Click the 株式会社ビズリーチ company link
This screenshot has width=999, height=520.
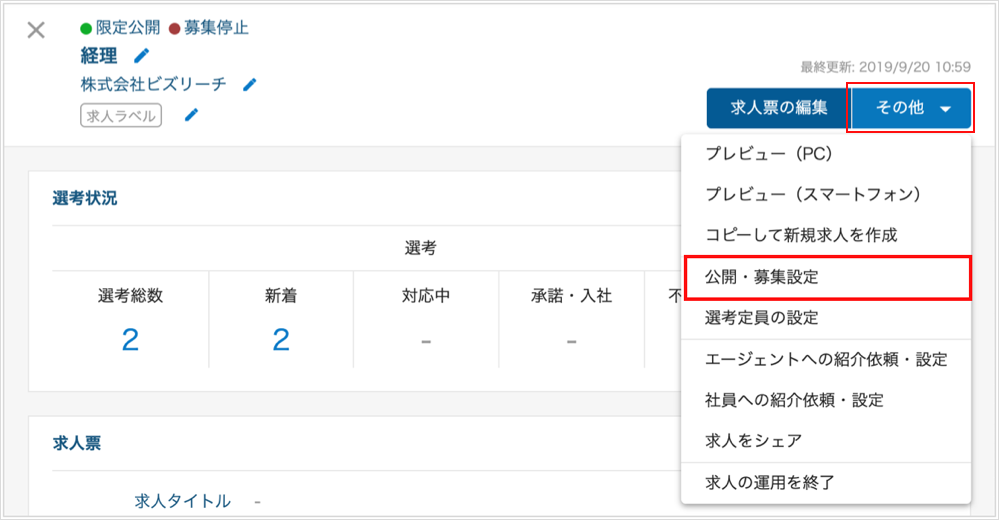154,84
